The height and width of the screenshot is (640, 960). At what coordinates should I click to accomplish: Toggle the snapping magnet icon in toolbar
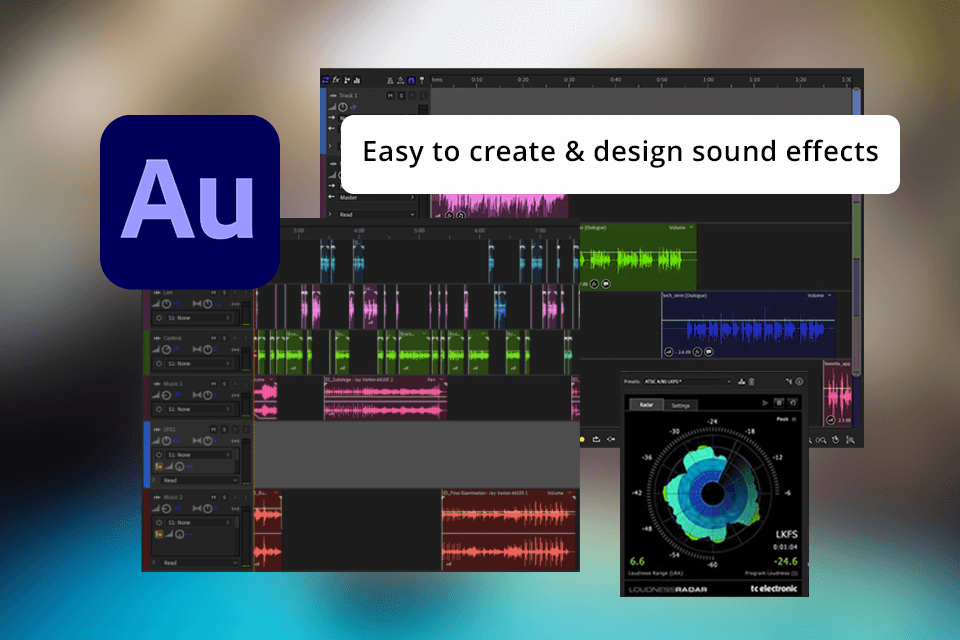(411, 80)
